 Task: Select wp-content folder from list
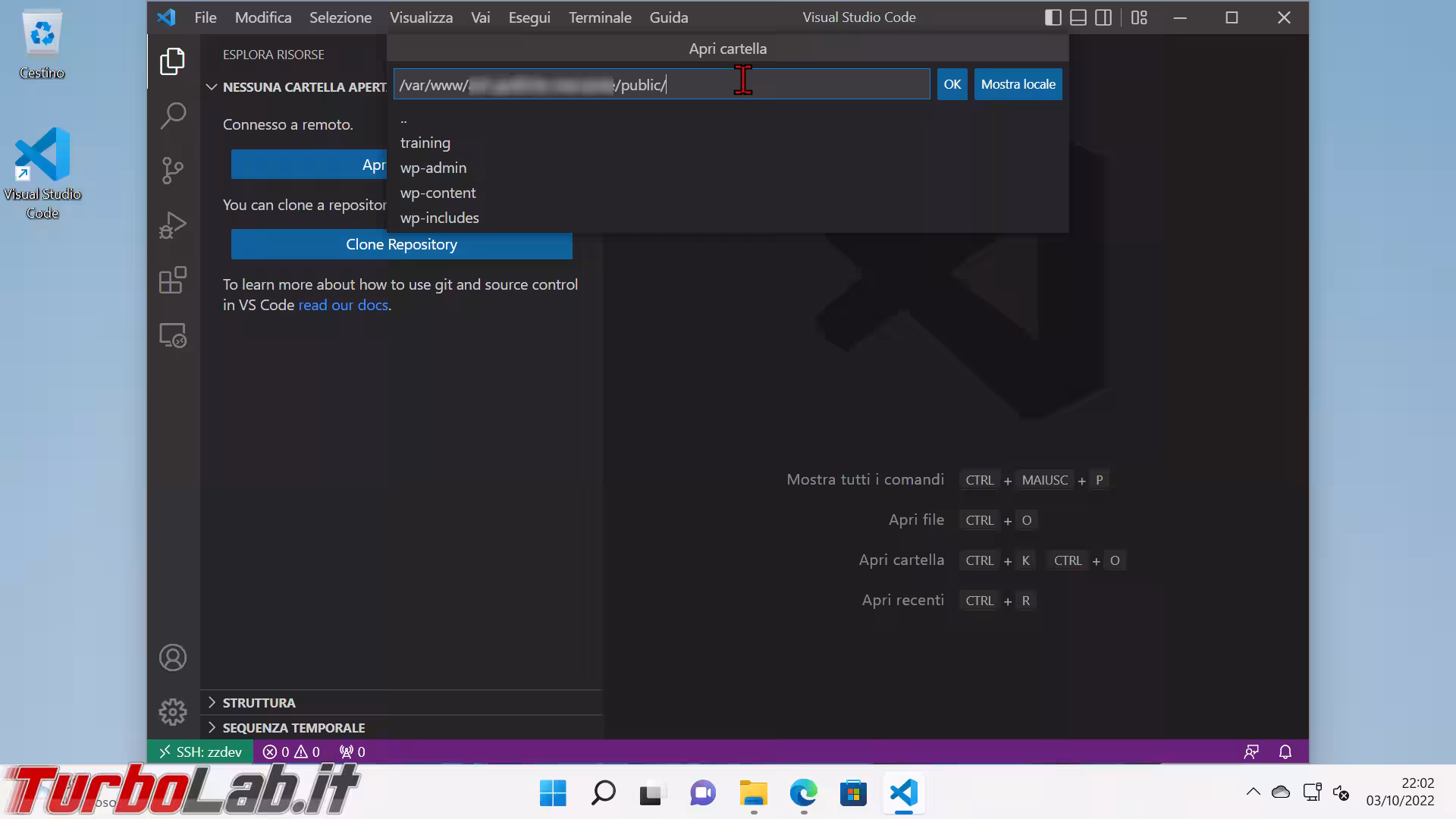point(438,193)
